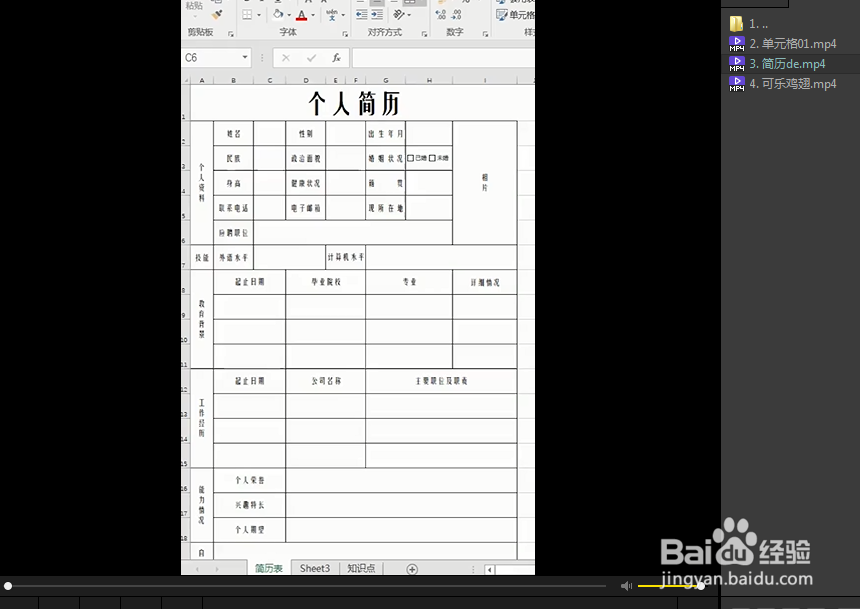Image resolution: width=860 pixels, height=609 pixels.
Task: Click the phonetic guide wén icon
Action: pyautogui.click(x=332, y=15)
